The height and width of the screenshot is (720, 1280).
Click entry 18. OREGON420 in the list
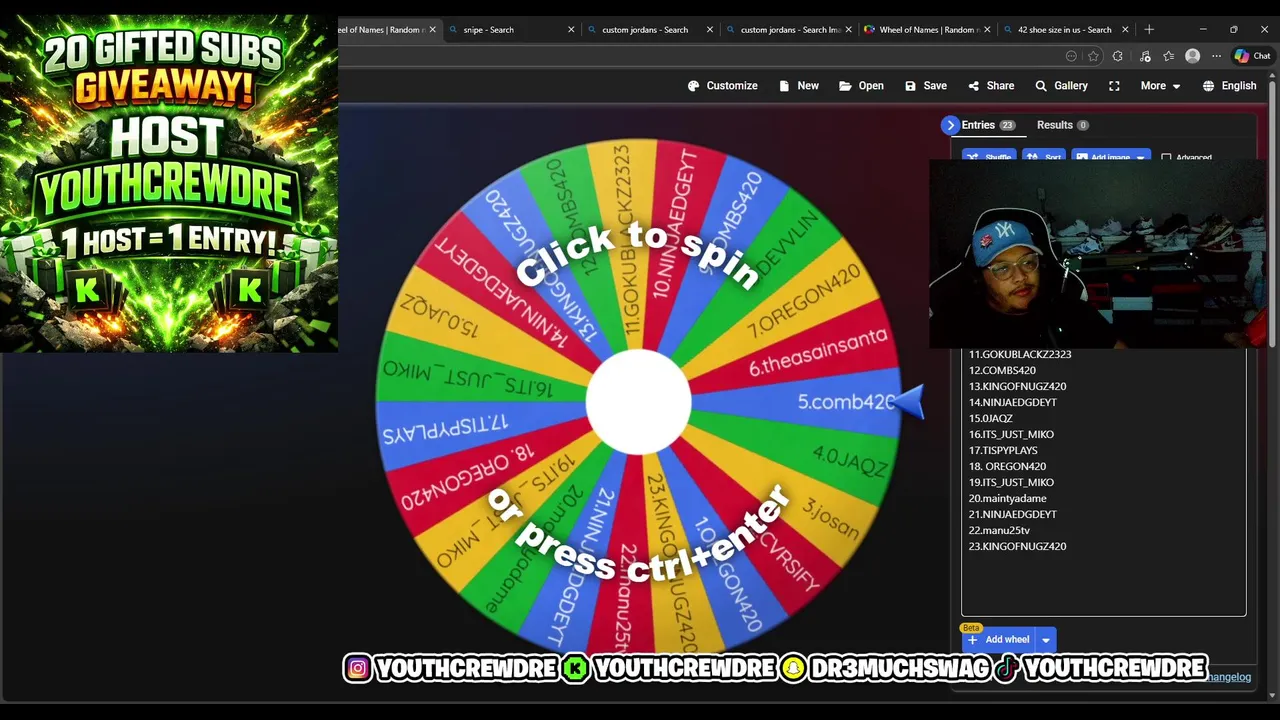point(1007,466)
